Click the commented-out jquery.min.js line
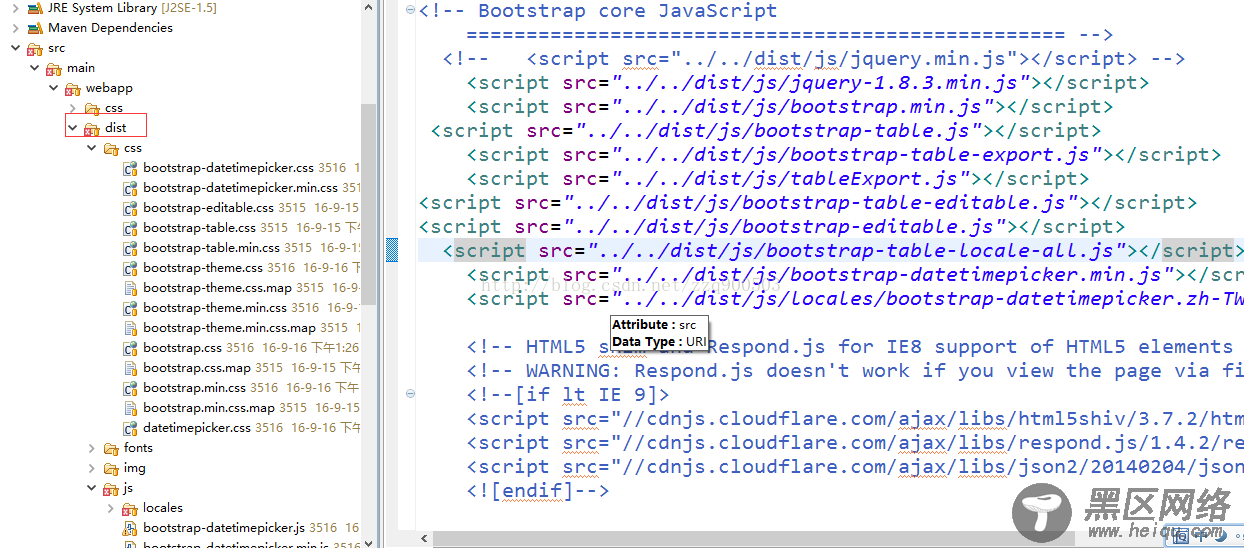The width and height of the screenshot is (1244, 548). (x=813, y=59)
